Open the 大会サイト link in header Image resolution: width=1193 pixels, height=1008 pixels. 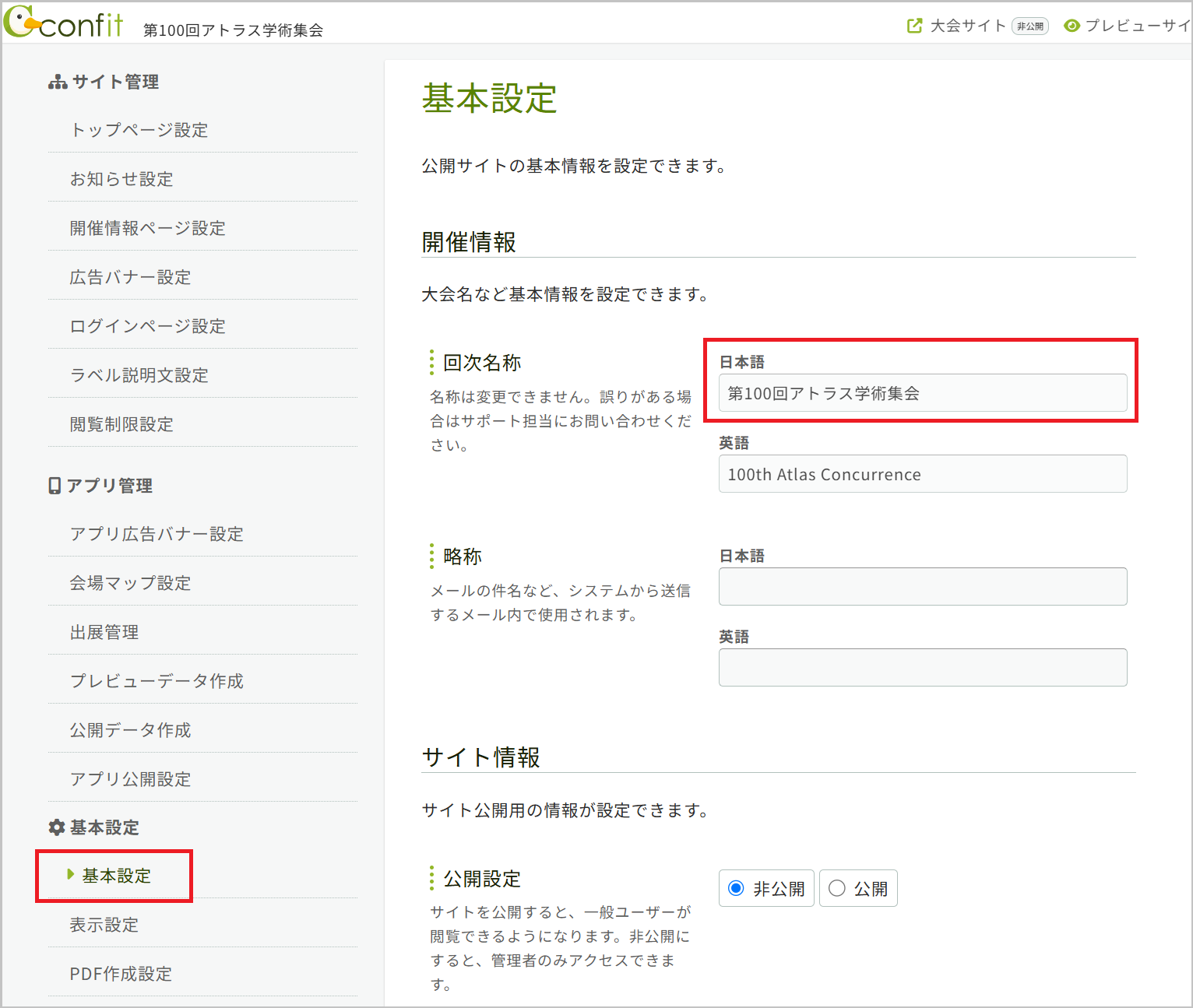click(968, 26)
